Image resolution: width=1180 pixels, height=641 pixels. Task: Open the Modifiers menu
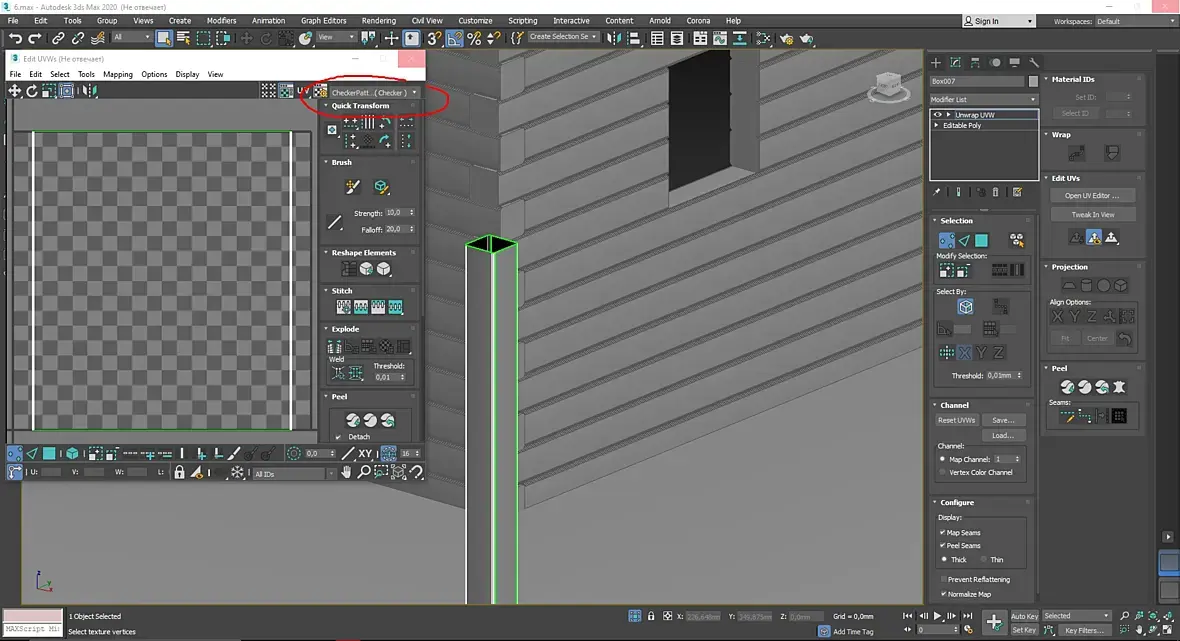point(221,20)
